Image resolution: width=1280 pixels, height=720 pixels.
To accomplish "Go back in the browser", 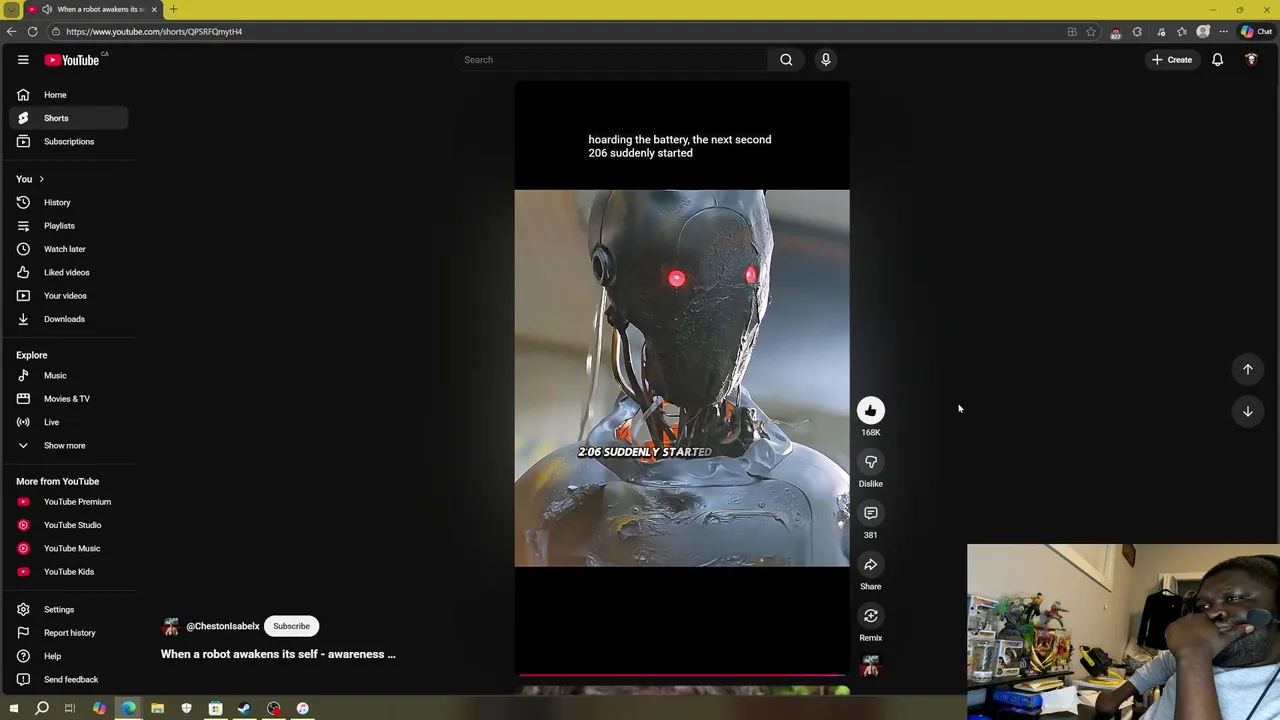I will 11,32.
